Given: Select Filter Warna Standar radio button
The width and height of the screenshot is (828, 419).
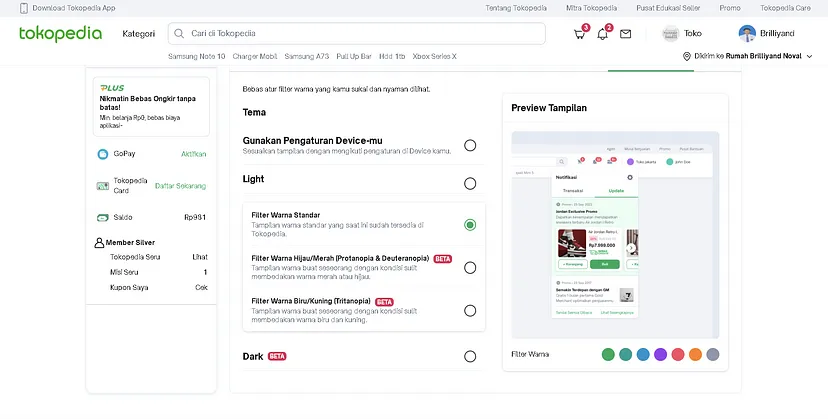Looking at the screenshot, I should pyautogui.click(x=470, y=225).
